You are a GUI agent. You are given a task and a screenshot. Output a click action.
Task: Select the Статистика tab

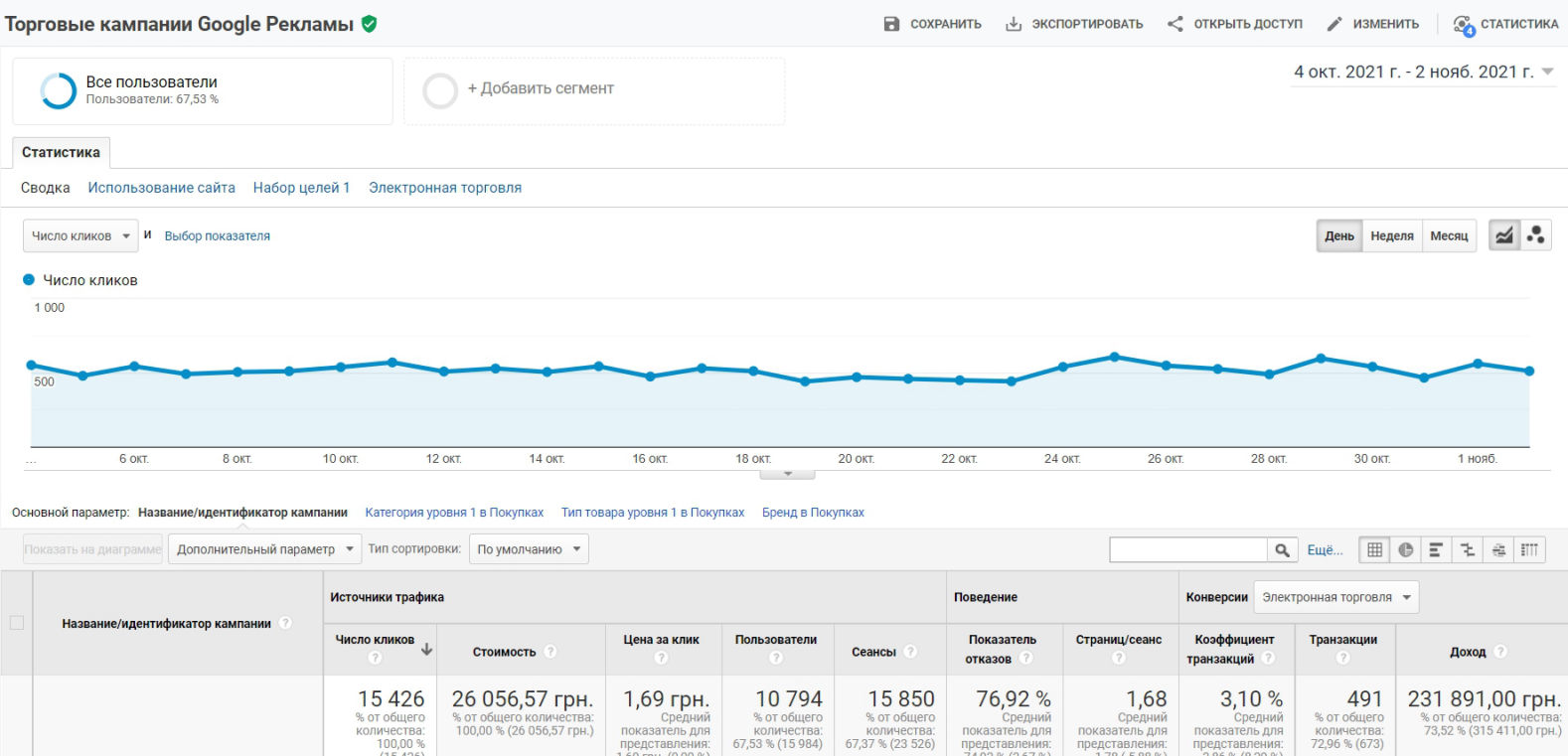(x=61, y=152)
